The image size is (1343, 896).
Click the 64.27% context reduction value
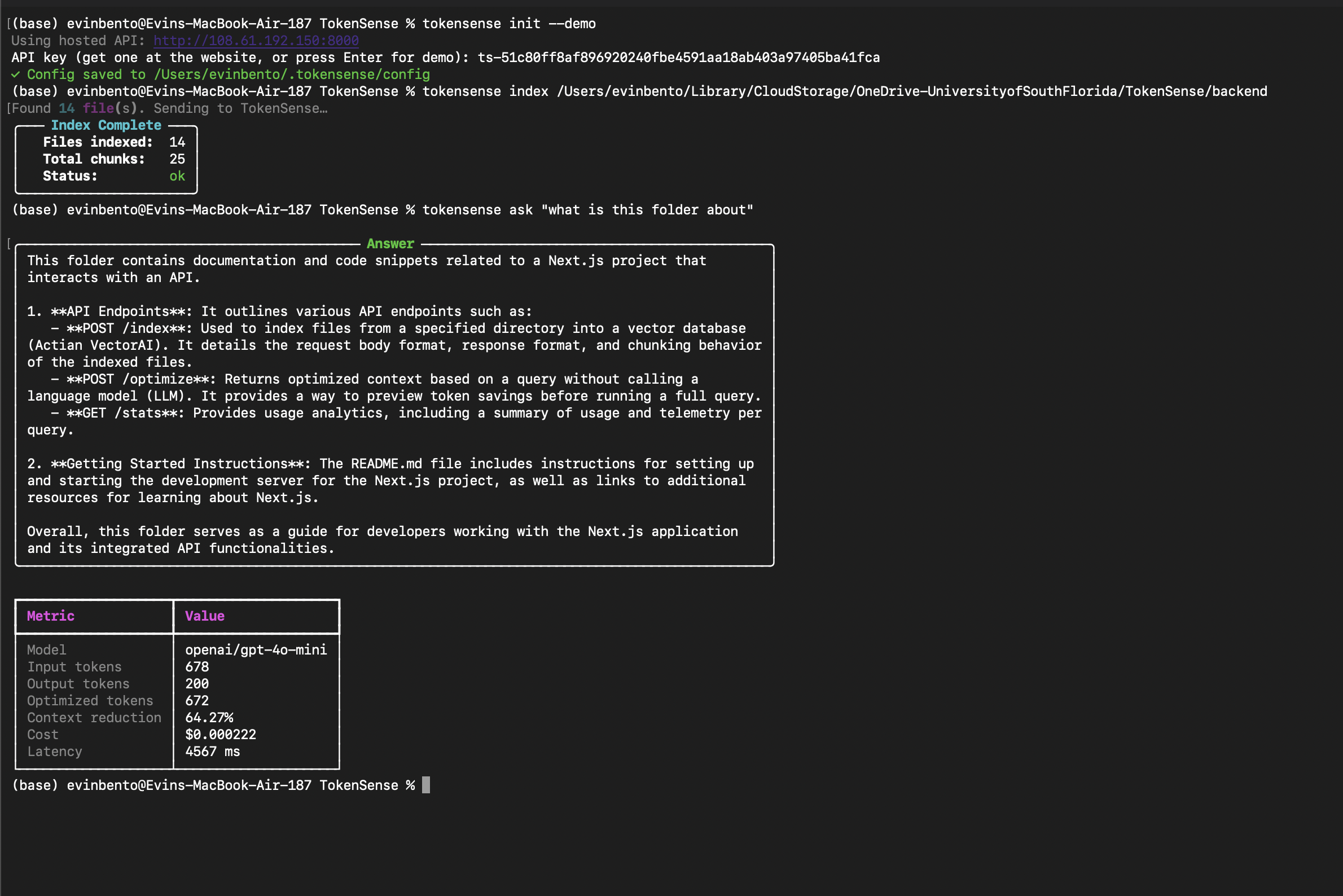coord(209,717)
